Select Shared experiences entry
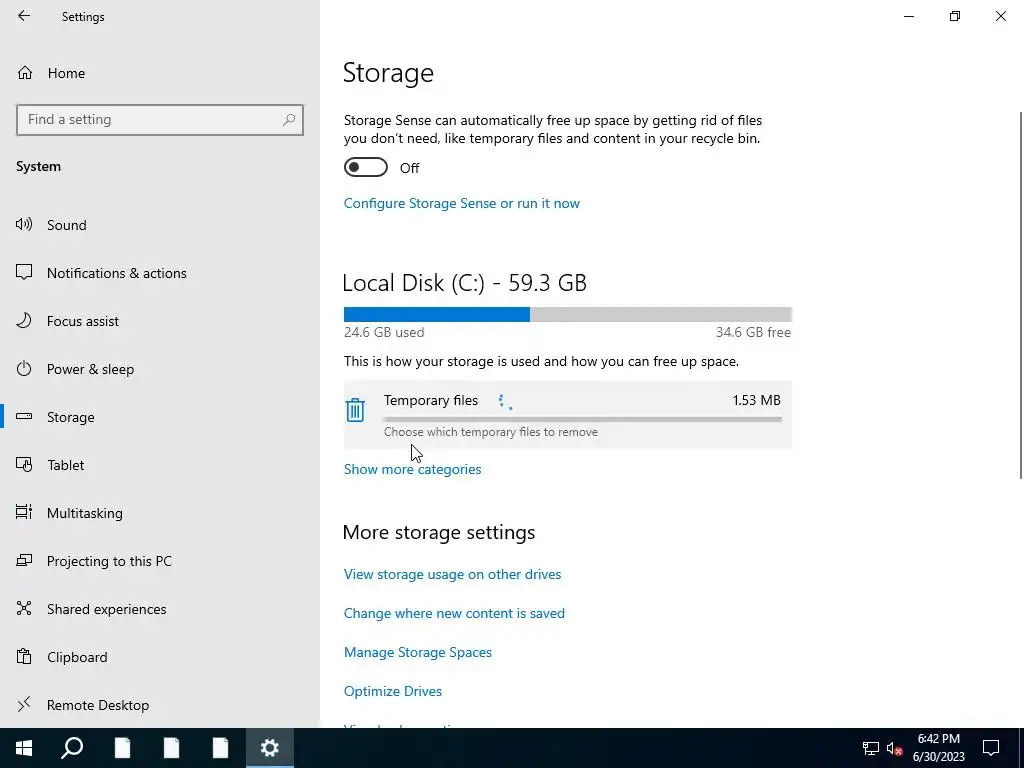This screenshot has height=768, width=1024. point(106,609)
